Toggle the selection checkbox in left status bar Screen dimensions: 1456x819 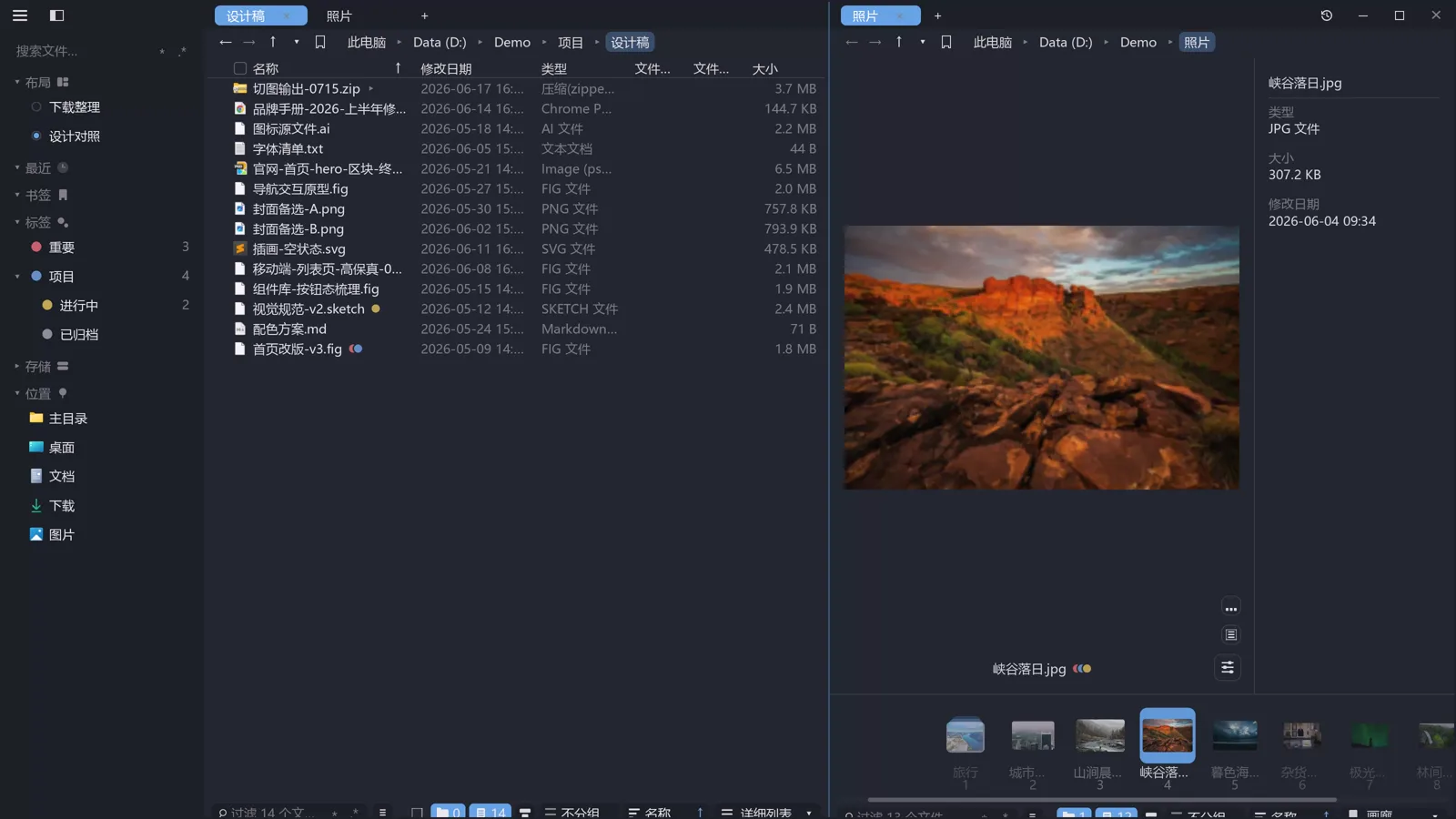[417, 812]
